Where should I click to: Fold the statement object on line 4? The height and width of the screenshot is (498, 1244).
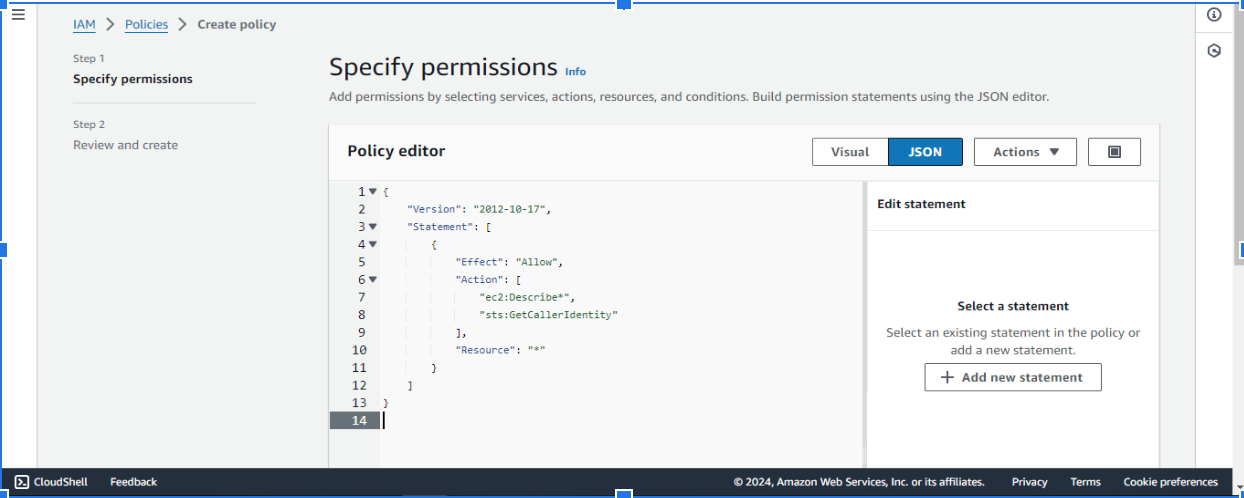click(373, 244)
